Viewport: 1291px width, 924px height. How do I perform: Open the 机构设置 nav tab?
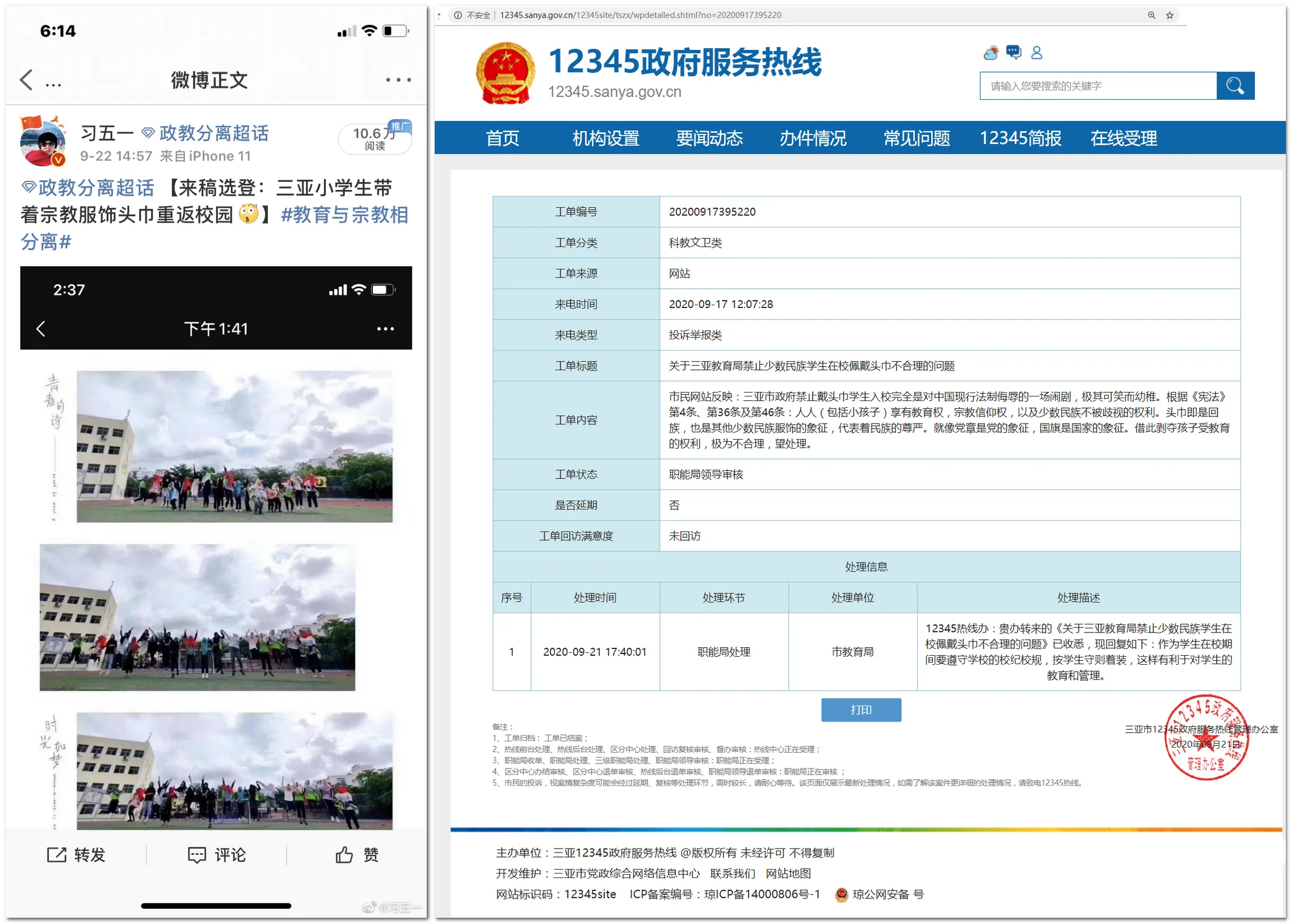coord(605,138)
